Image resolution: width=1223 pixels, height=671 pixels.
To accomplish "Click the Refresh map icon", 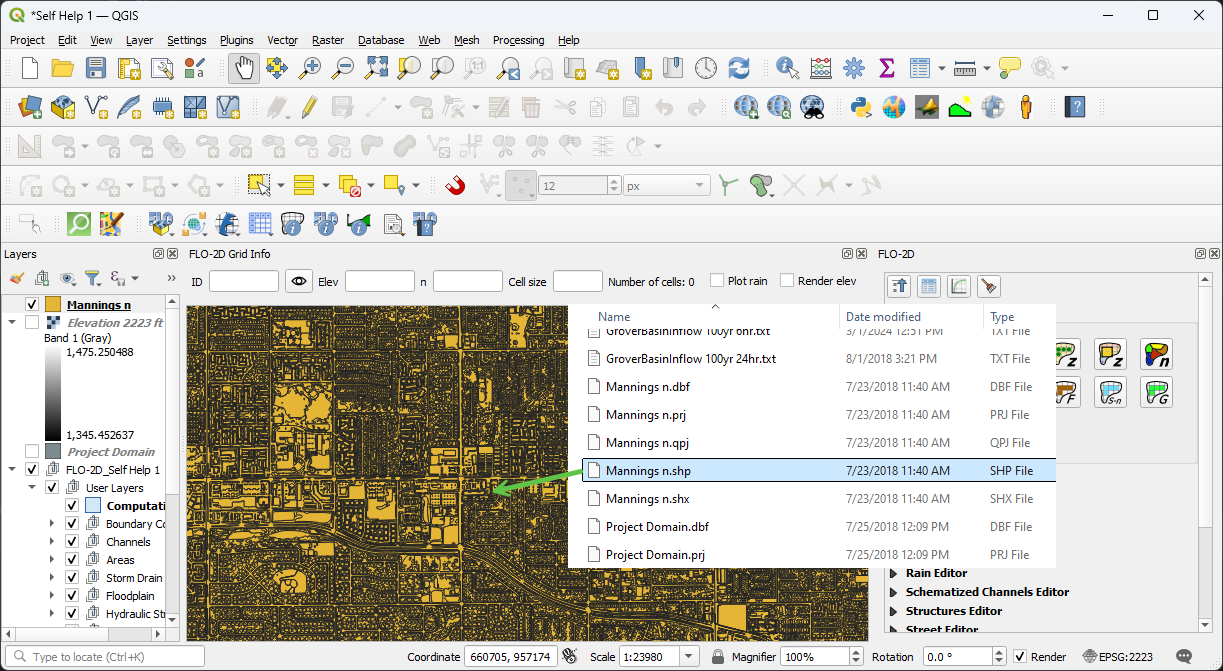I will 738,68.
